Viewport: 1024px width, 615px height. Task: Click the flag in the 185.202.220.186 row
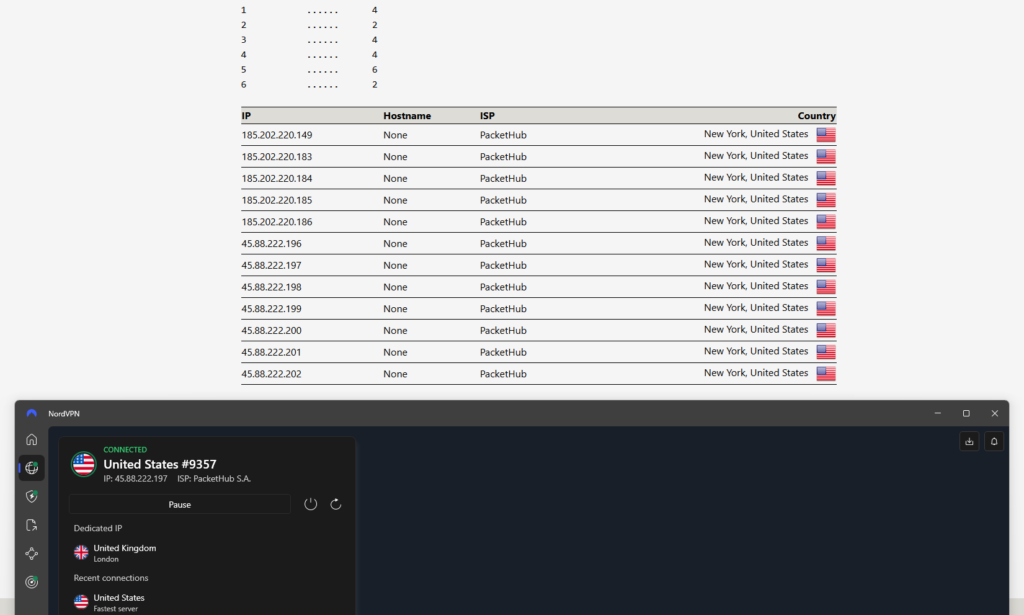pos(826,221)
